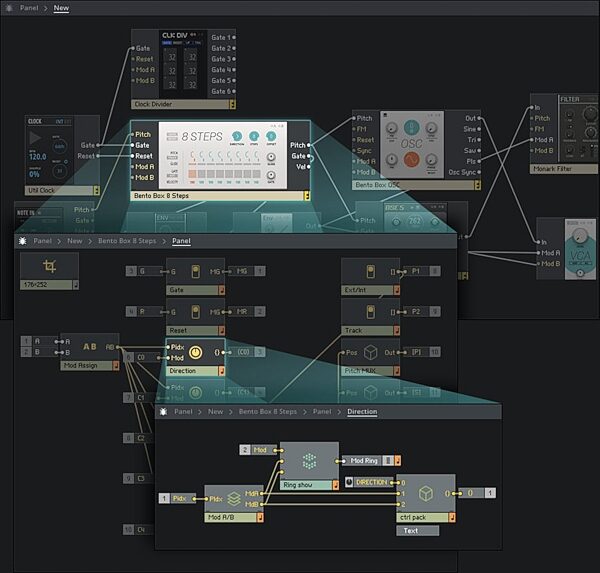The height and width of the screenshot is (573, 600).
Task: Click the Mod input terminal labeled 2
Action: (259, 450)
